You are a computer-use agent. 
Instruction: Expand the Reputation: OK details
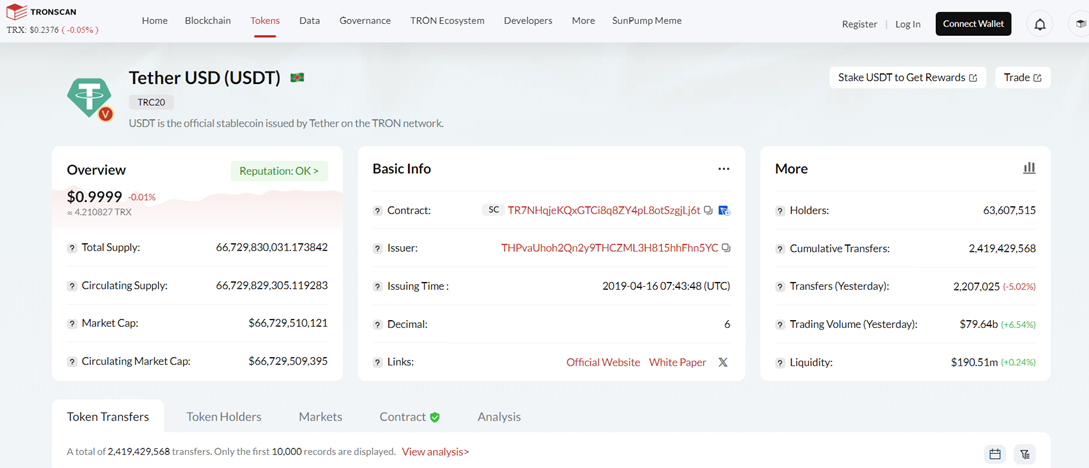click(x=279, y=171)
